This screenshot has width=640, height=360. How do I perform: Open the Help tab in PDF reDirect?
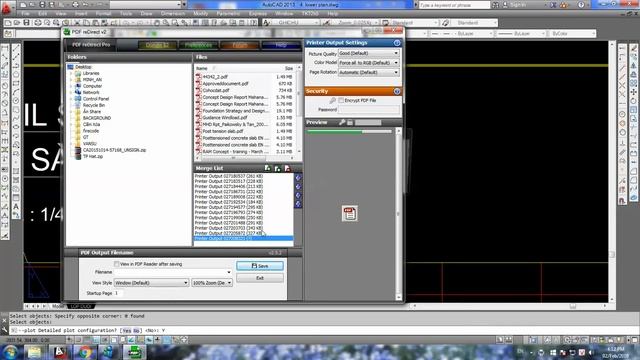coord(281,45)
